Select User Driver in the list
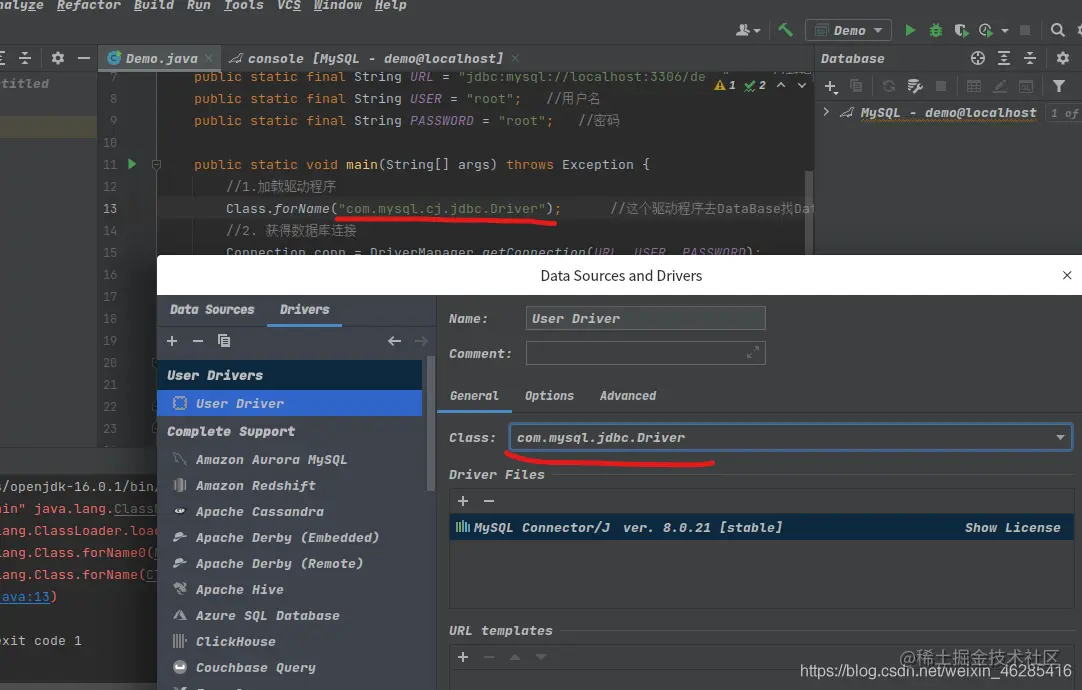This screenshot has height=690, width=1082. coord(289,403)
